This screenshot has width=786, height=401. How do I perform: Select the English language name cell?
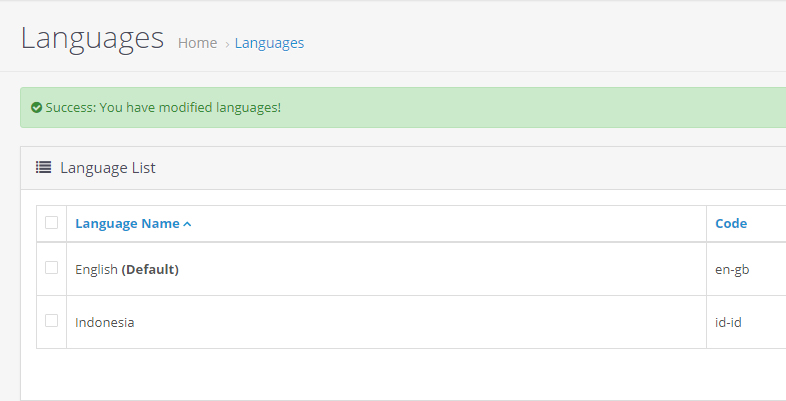(97, 269)
